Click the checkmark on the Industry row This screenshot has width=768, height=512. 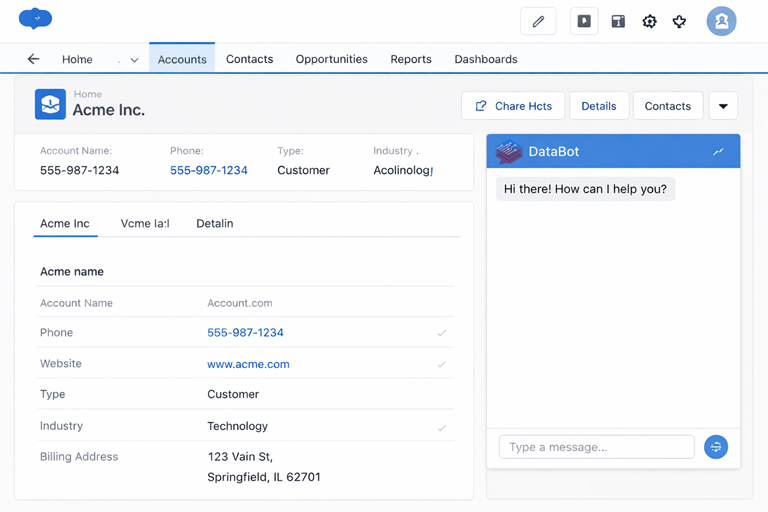(x=442, y=428)
